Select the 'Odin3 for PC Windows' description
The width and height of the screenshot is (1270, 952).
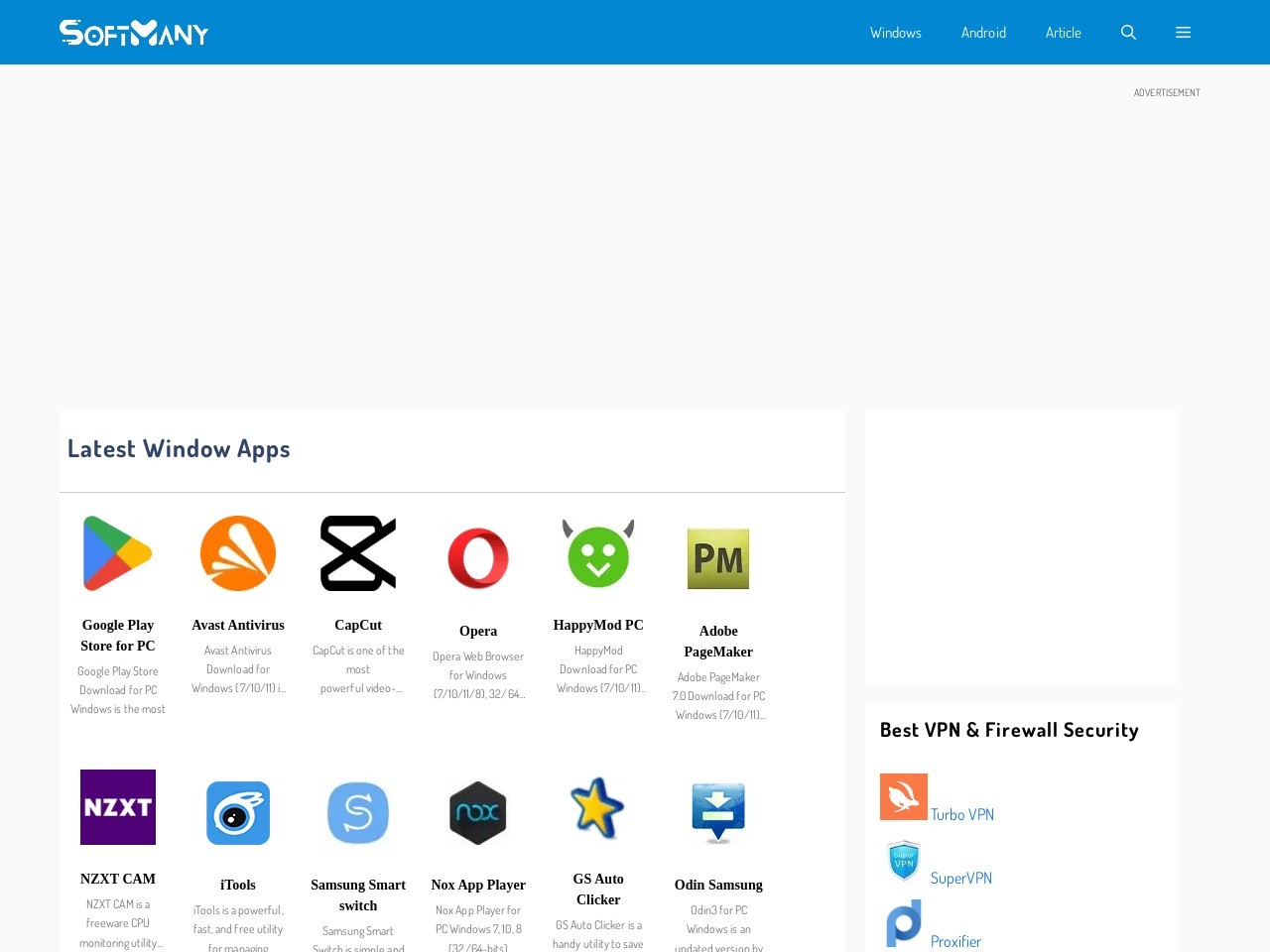pyautogui.click(x=718, y=928)
